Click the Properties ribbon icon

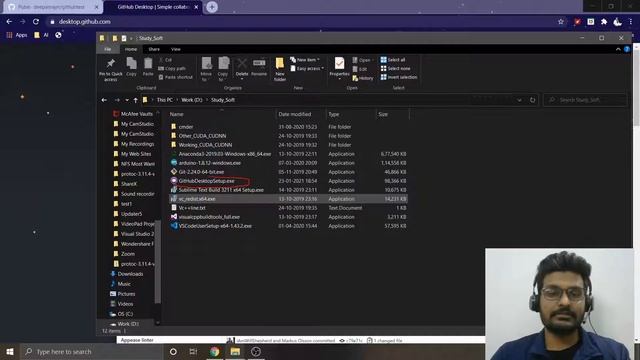pyautogui.click(x=339, y=68)
